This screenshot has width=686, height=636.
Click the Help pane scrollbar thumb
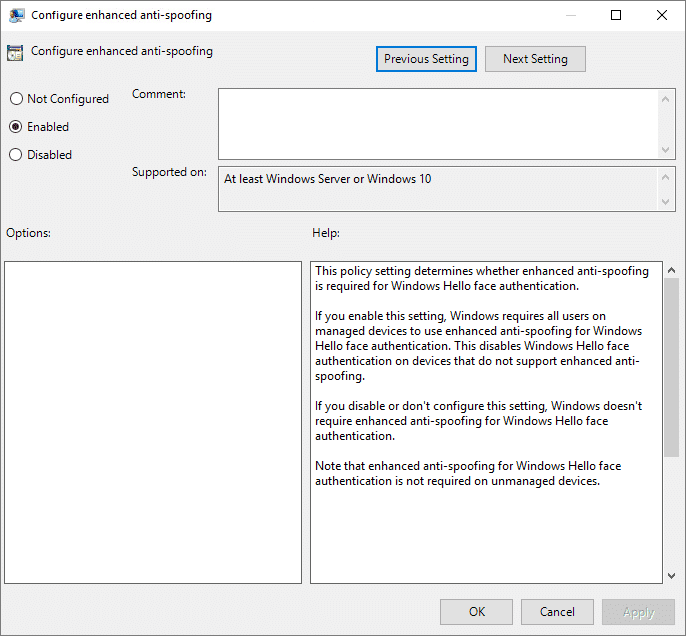[x=671, y=368]
